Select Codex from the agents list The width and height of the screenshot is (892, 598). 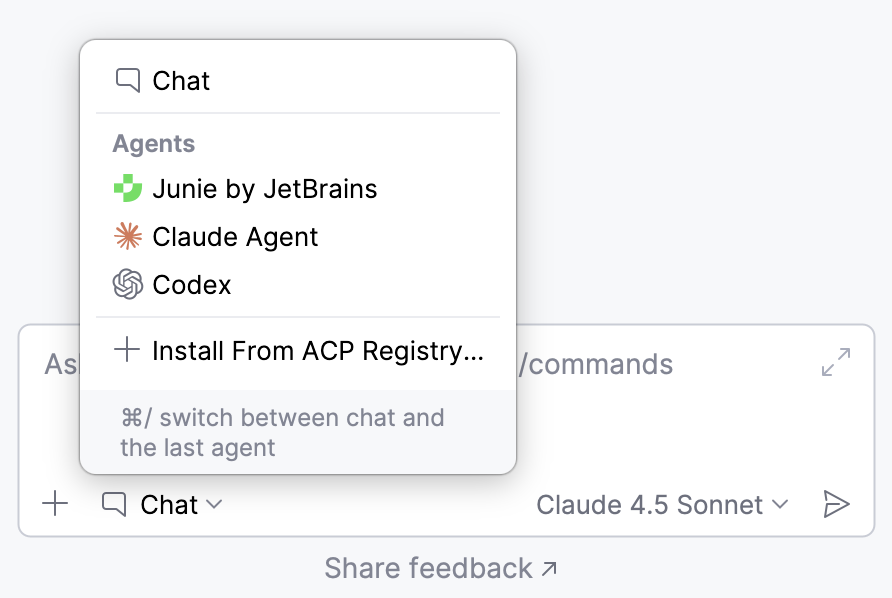point(190,285)
